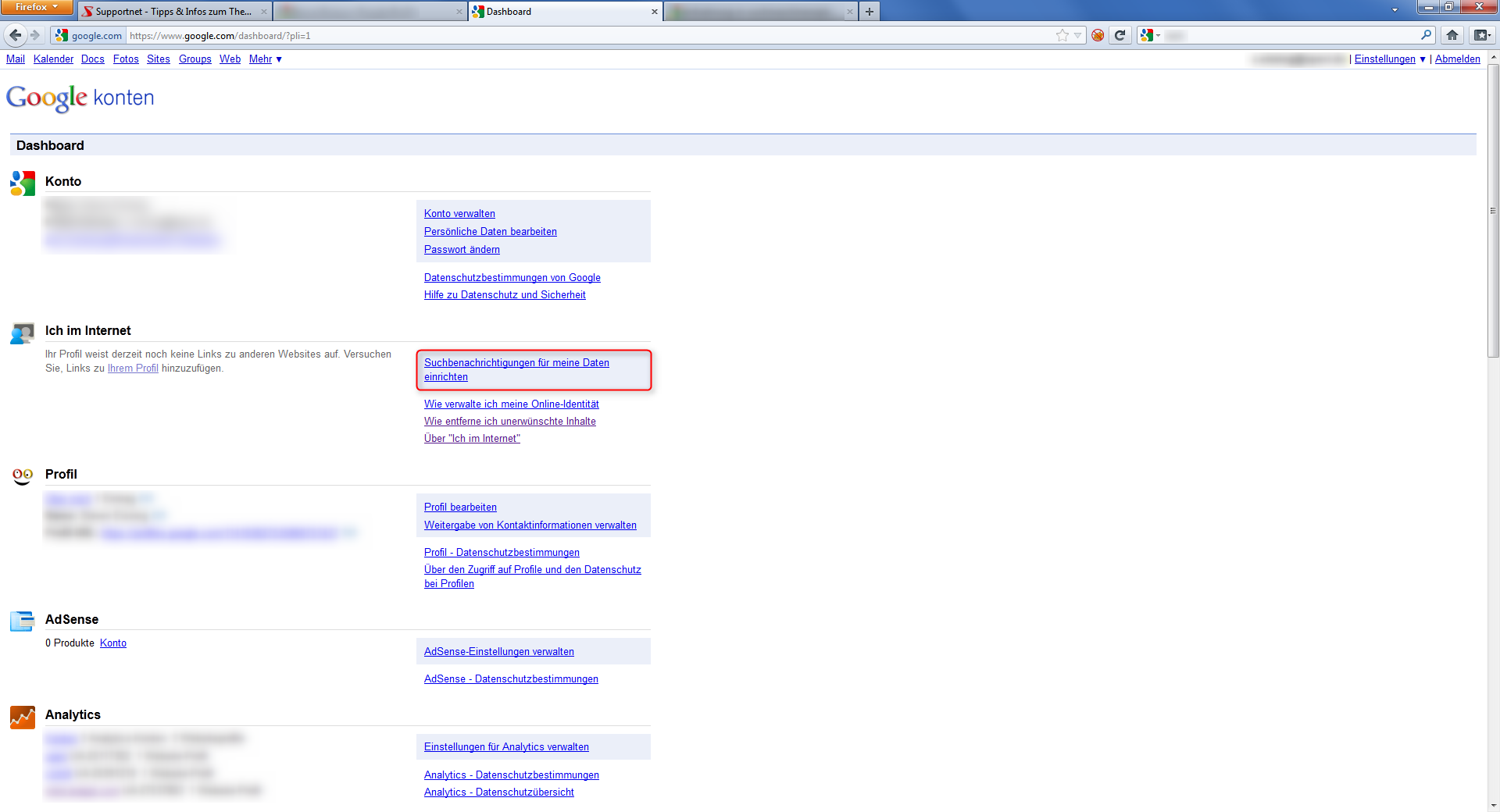Click the Google logo icon beside Konto
1500x812 pixels.
[21, 182]
